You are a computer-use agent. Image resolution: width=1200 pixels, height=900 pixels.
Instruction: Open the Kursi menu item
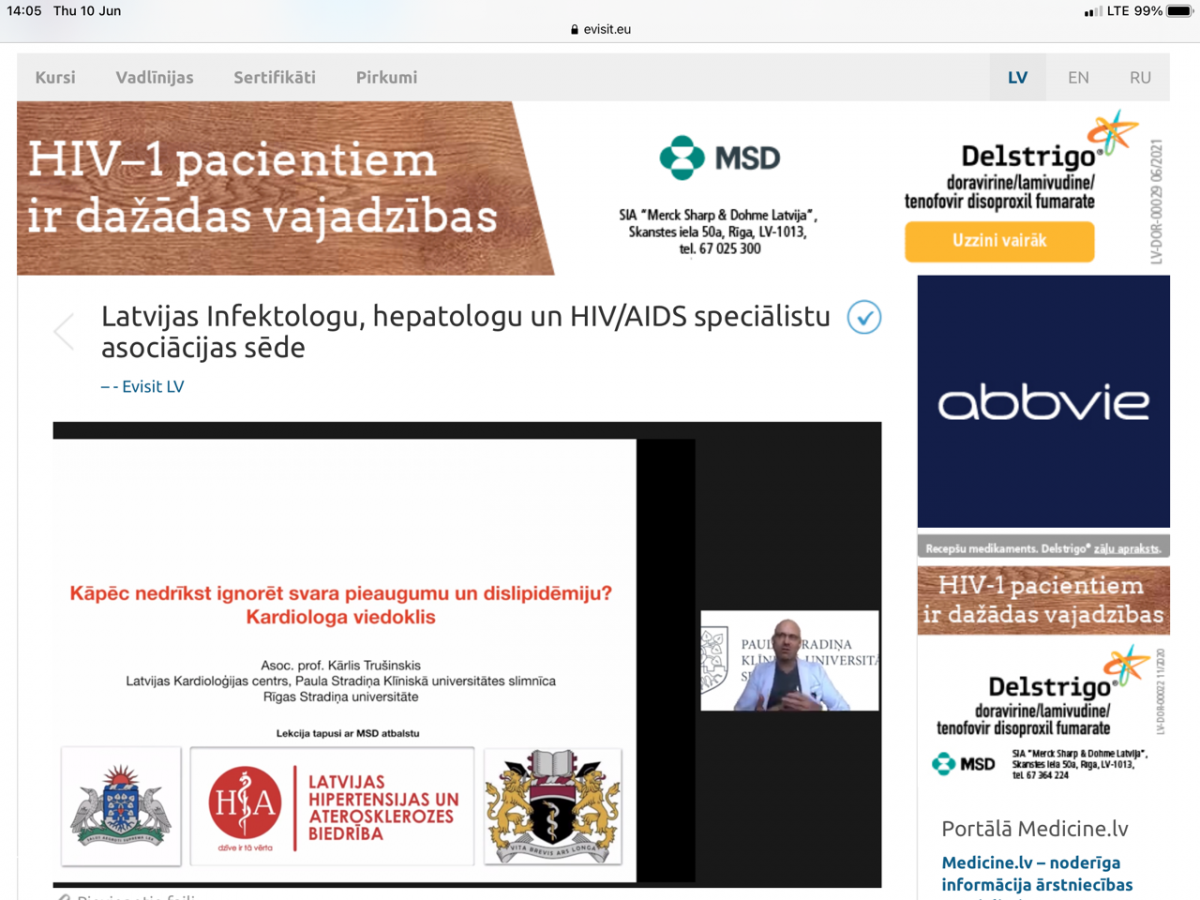pyautogui.click(x=55, y=77)
